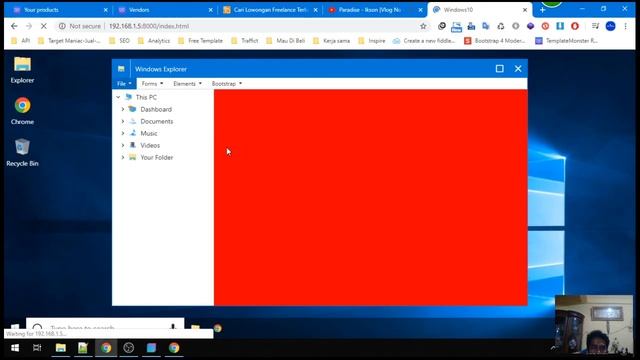
Task: Open the Recycle Bin desktop icon
Action: click(x=22, y=153)
